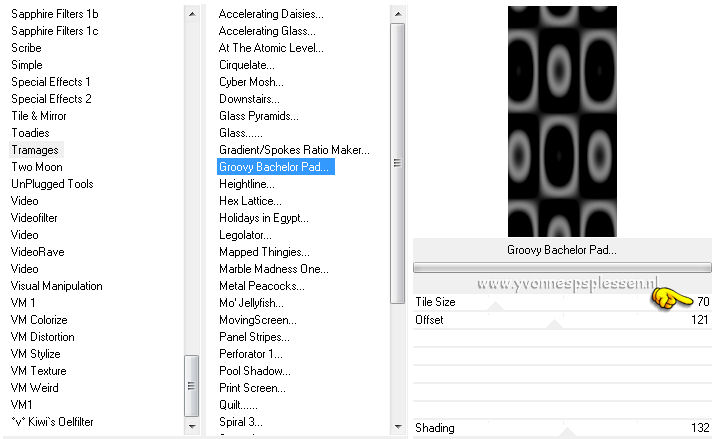
Task: Click Groovy Bachelor Pad title bar under preview
Action: point(562,250)
